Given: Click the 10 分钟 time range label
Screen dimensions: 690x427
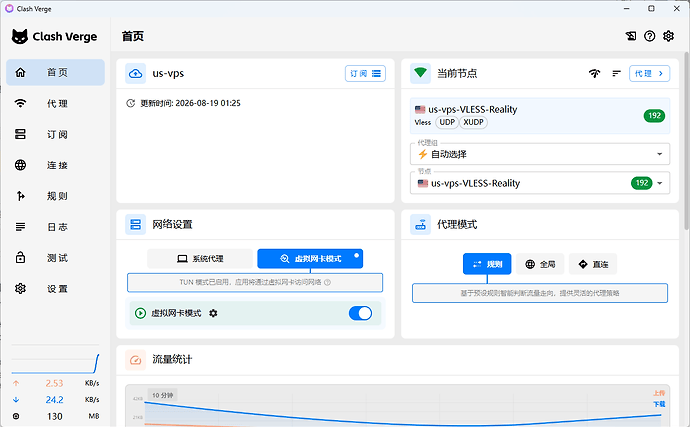Looking at the screenshot, I should (162, 395).
